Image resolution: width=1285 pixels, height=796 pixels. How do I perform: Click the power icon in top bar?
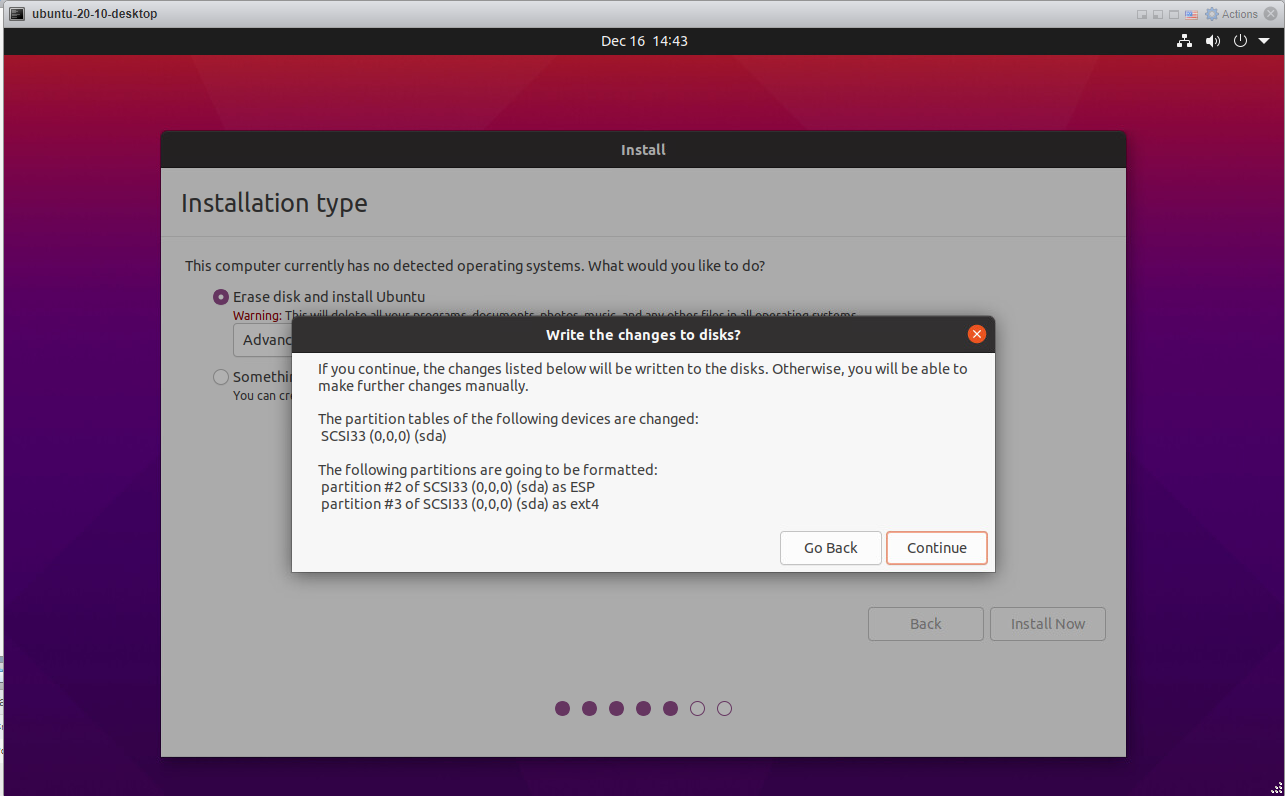pyautogui.click(x=1240, y=41)
